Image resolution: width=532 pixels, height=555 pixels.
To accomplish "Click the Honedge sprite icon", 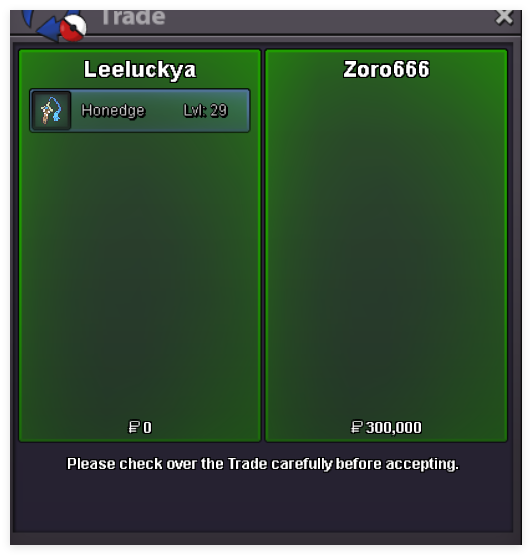I will [52, 110].
